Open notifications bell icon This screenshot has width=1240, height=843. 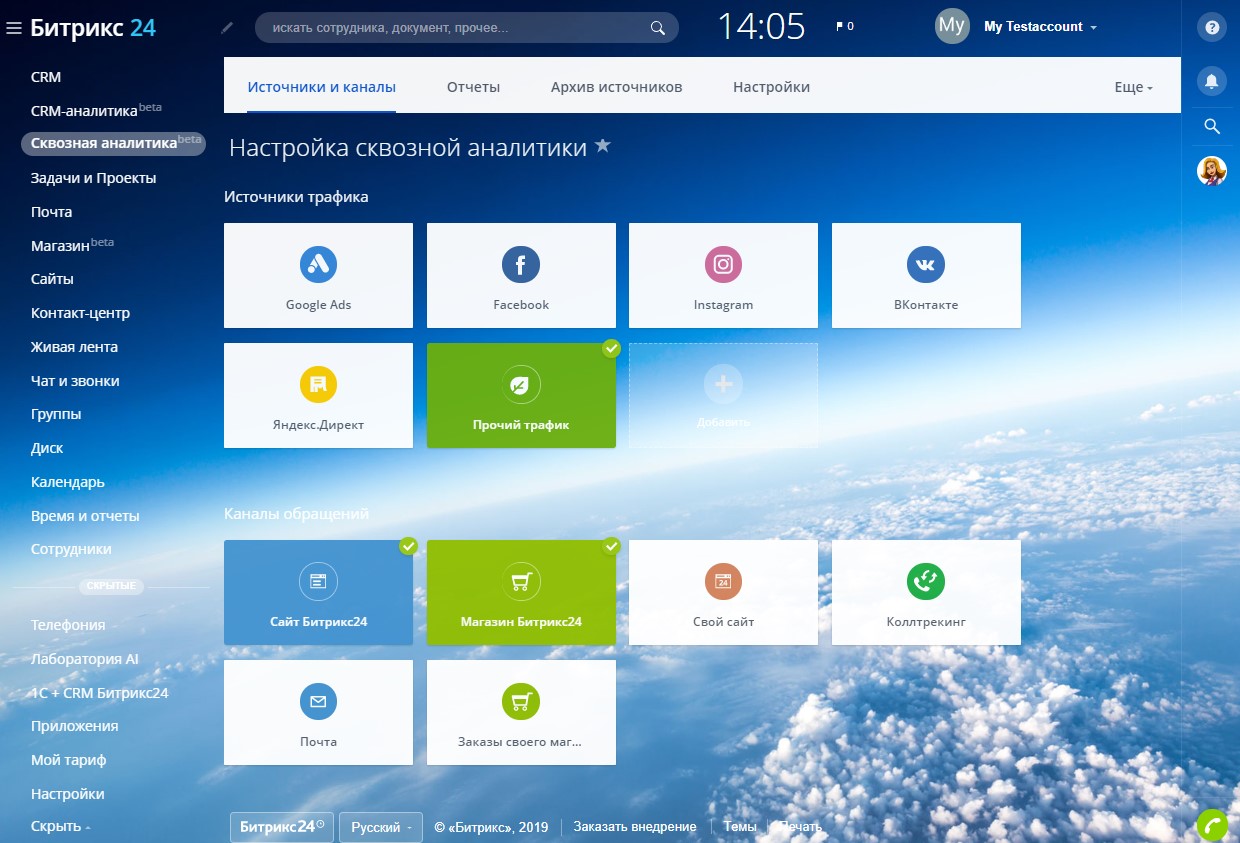(1212, 80)
